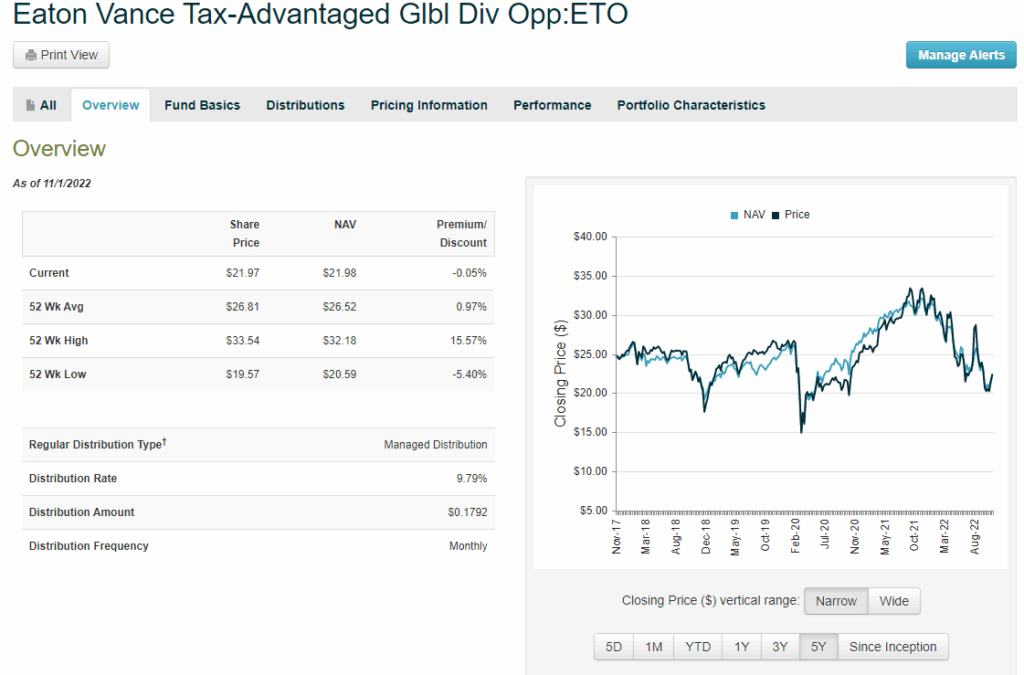Image resolution: width=1024 pixels, height=675 pixels.
Task: Click the Managed Distribution value
Action: (436, 445)
